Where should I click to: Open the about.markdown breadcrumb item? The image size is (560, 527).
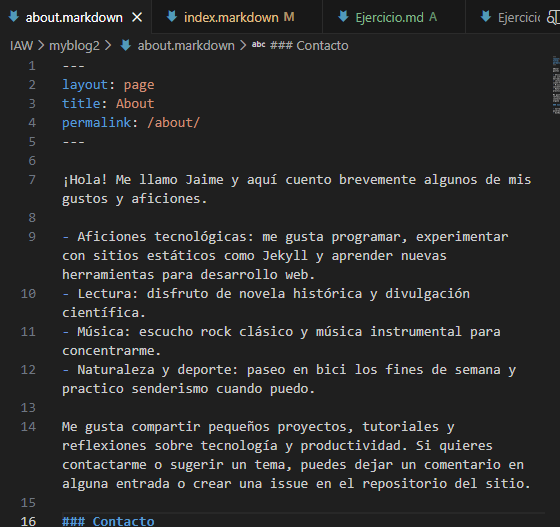pos(186,46)
